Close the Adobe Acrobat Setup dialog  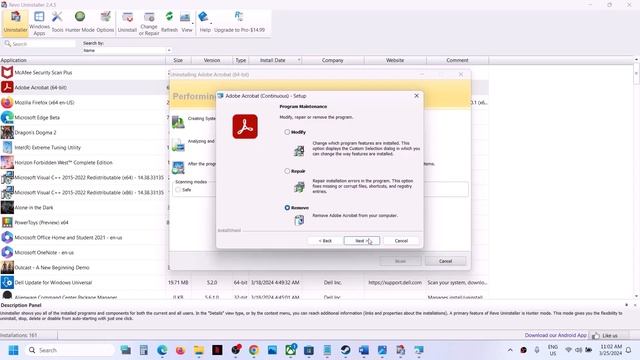(416, 96)
